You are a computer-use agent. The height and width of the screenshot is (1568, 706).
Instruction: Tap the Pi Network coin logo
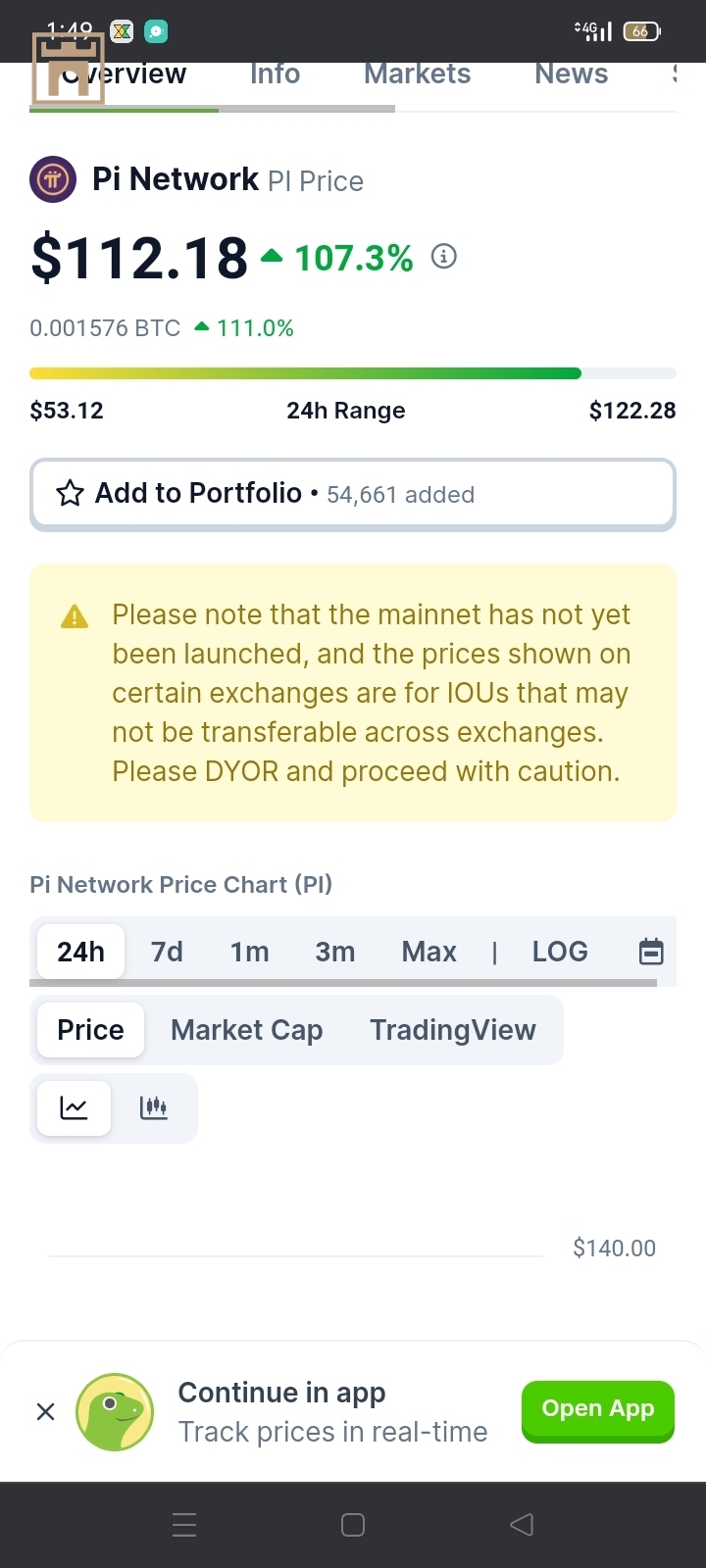click(53, 180)
